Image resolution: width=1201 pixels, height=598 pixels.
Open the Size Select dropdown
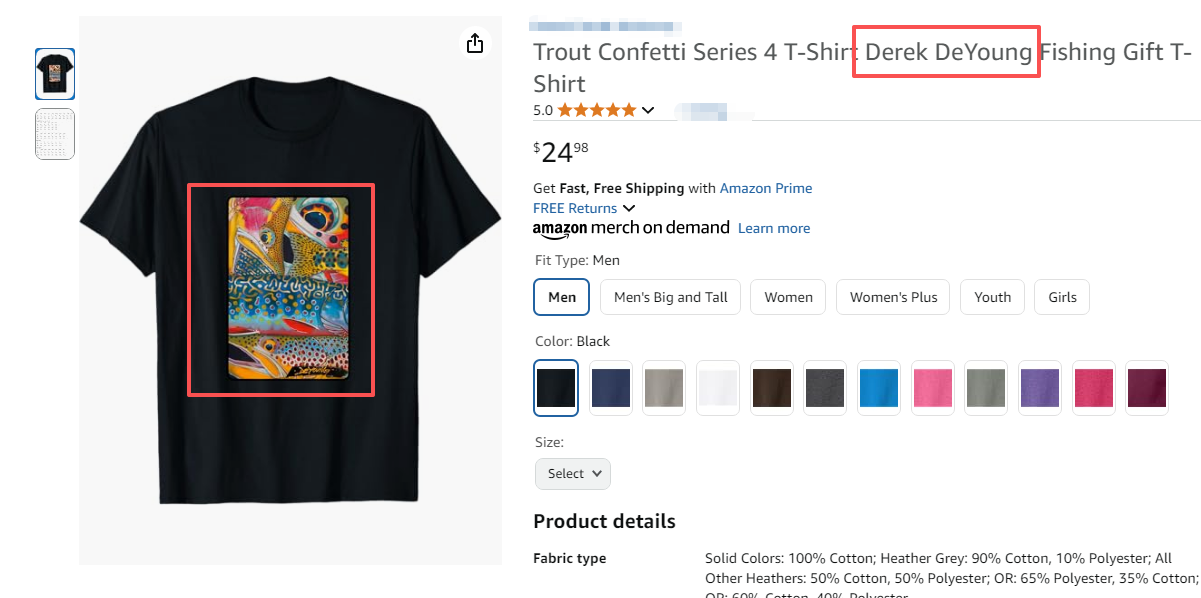(x=573, y=473)
